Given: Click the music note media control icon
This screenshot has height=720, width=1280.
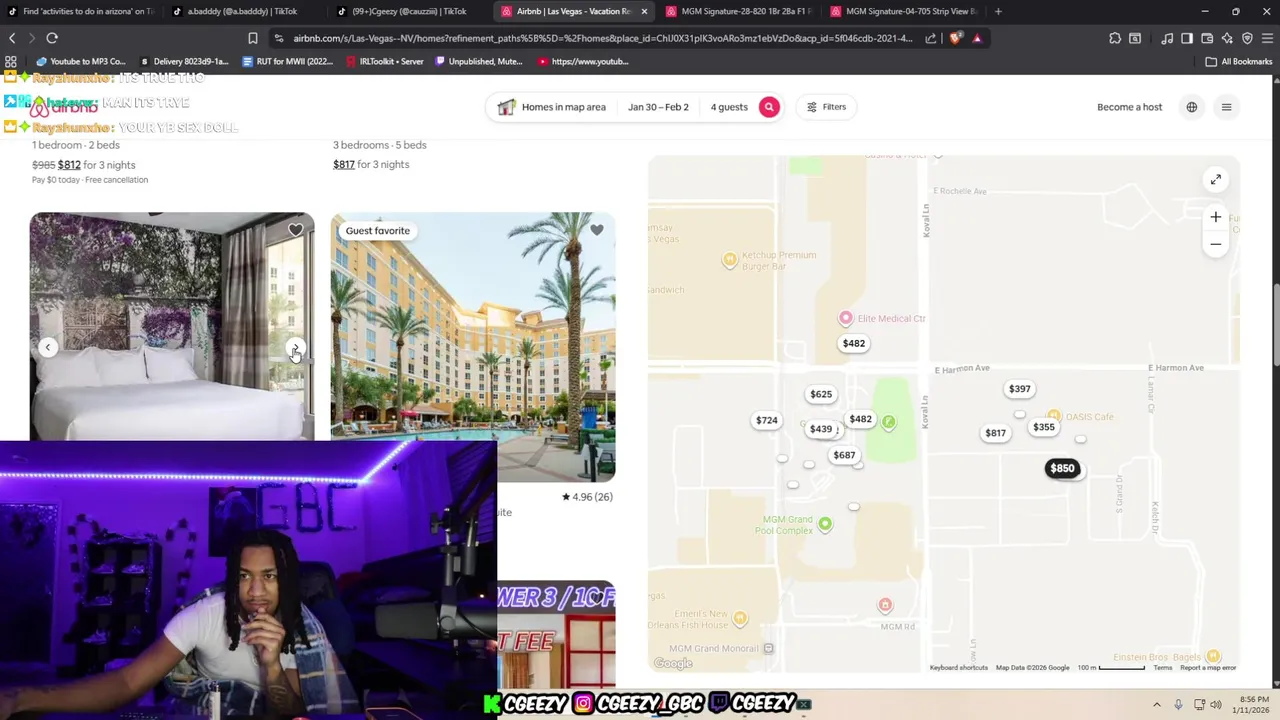Looking at the screenshot, I should coord(1167,38).
